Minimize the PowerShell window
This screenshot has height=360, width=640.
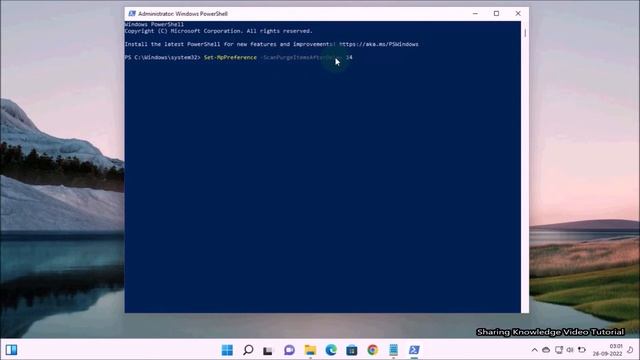(475, 13)
